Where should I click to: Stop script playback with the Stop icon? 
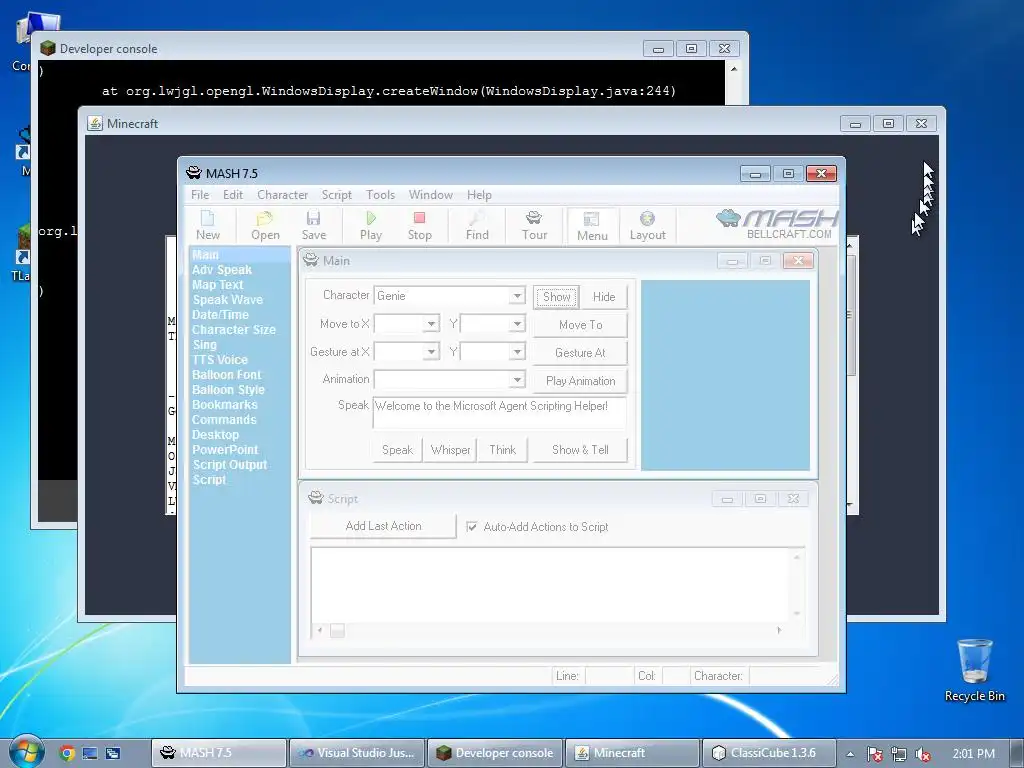[419, 225]
